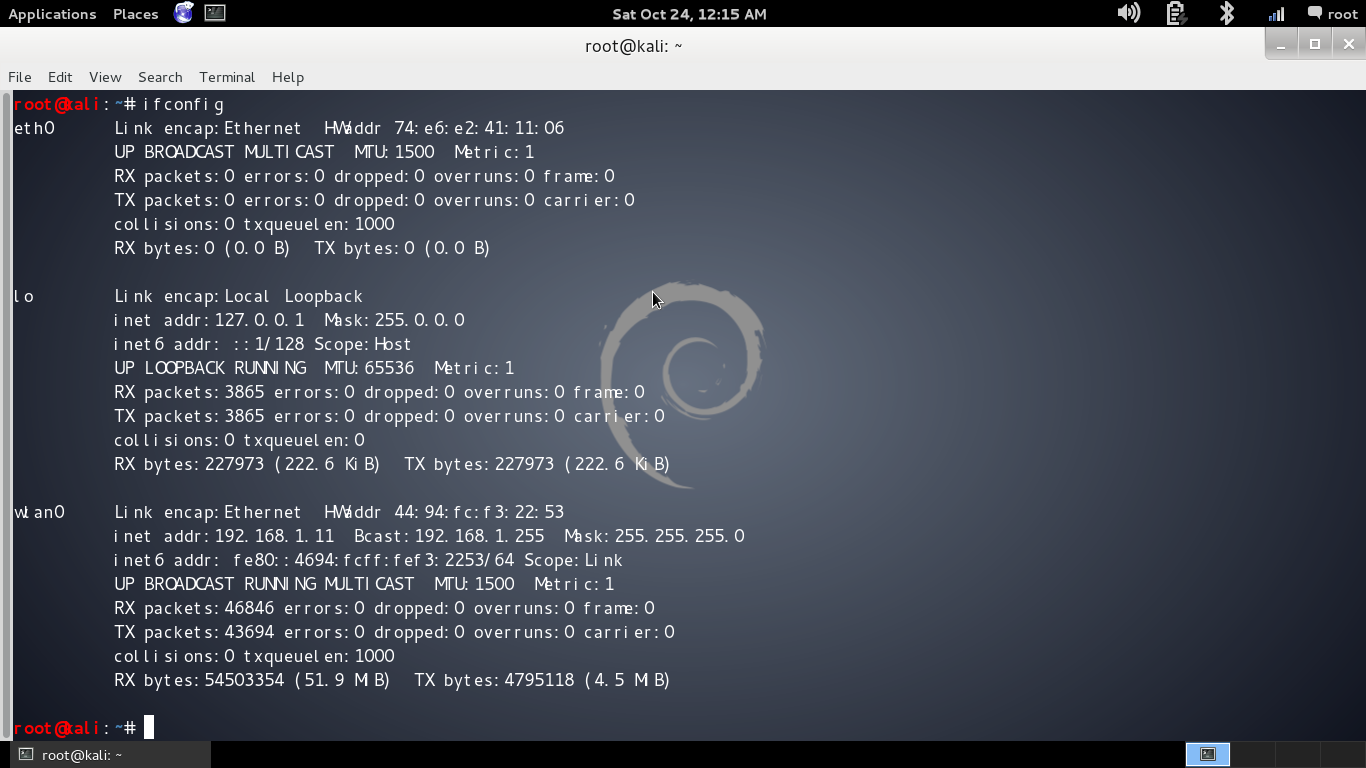Click the loopback mask '255.0.0.0'
The height and width of the screenshot is (768, 1366).
[419, 320]
